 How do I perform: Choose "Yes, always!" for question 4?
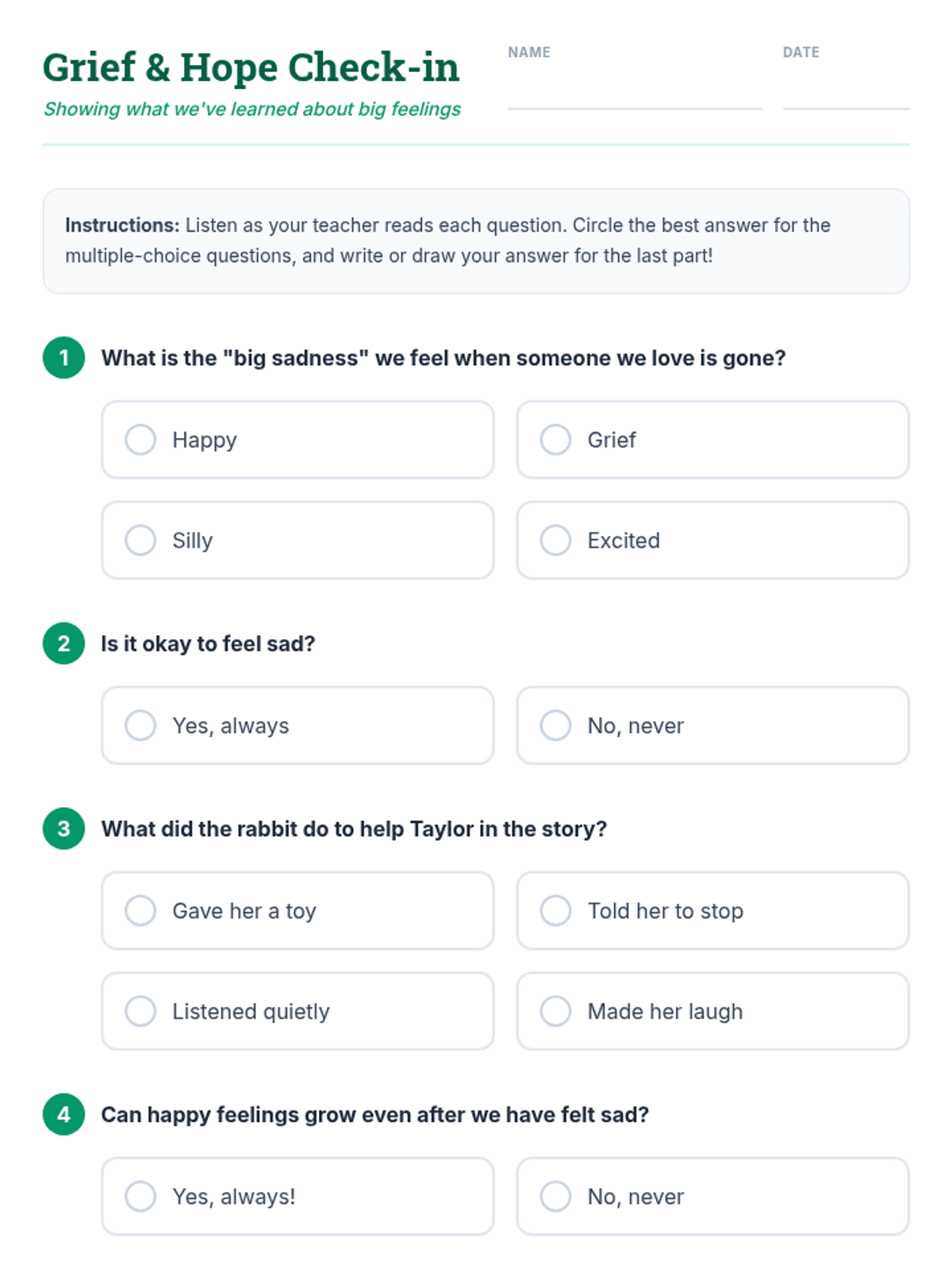click(x=141, y=1196)
